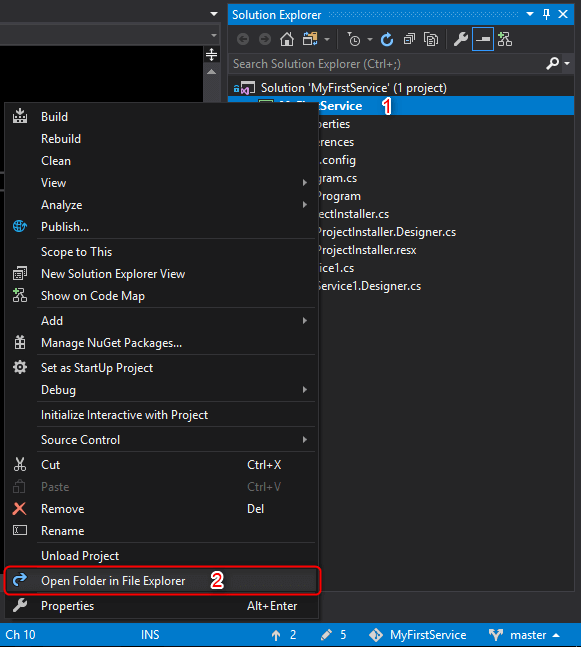
Task: Click the Ch 10 indicator in status bar
Action: click(x=21, y=635)
